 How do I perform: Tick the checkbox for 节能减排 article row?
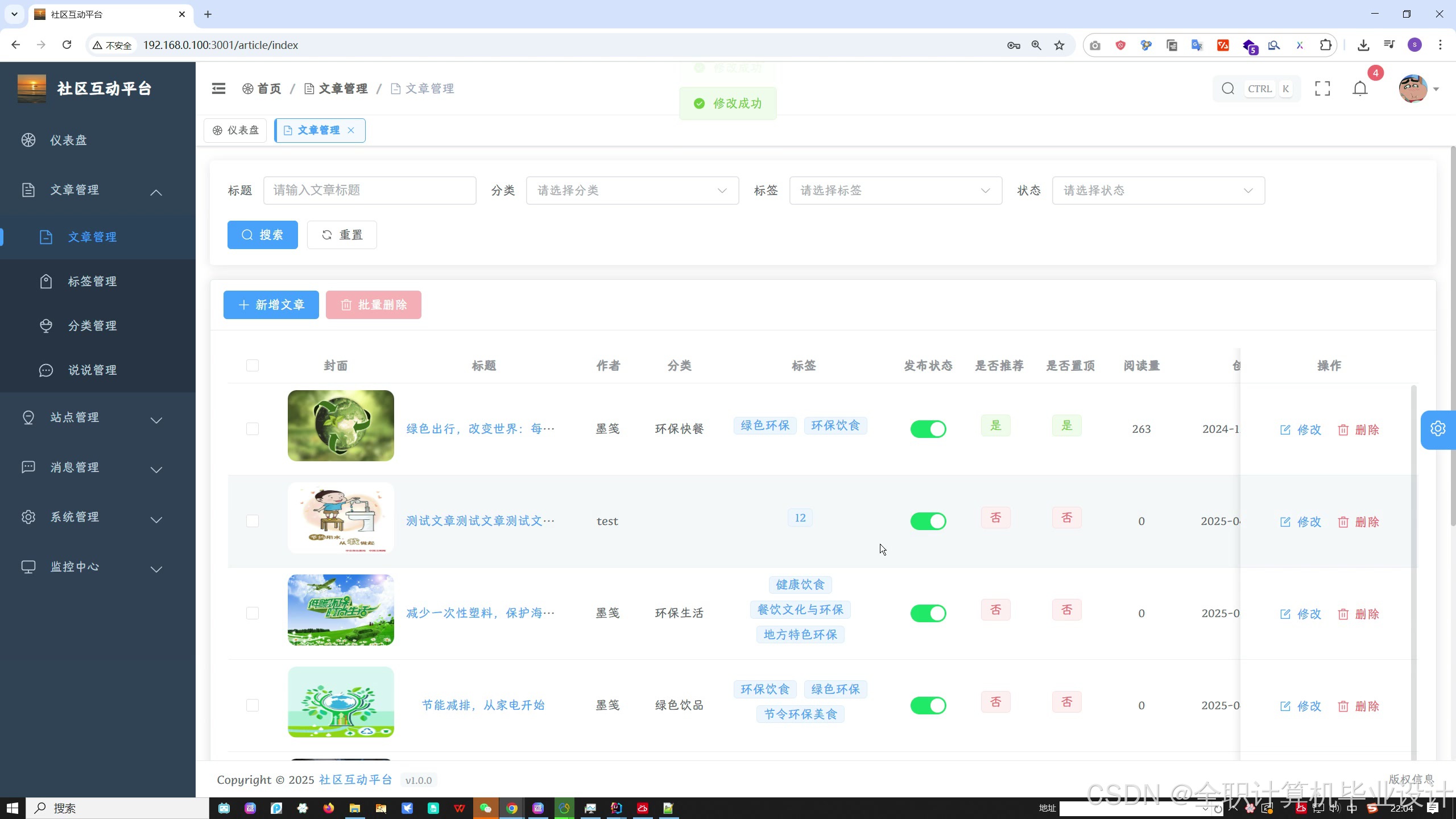[x=253, y=705]
